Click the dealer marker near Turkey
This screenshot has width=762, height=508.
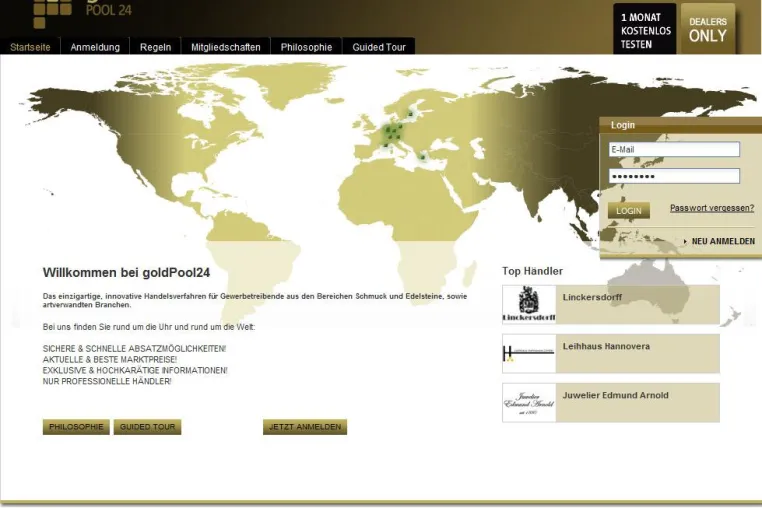[422, 157]
